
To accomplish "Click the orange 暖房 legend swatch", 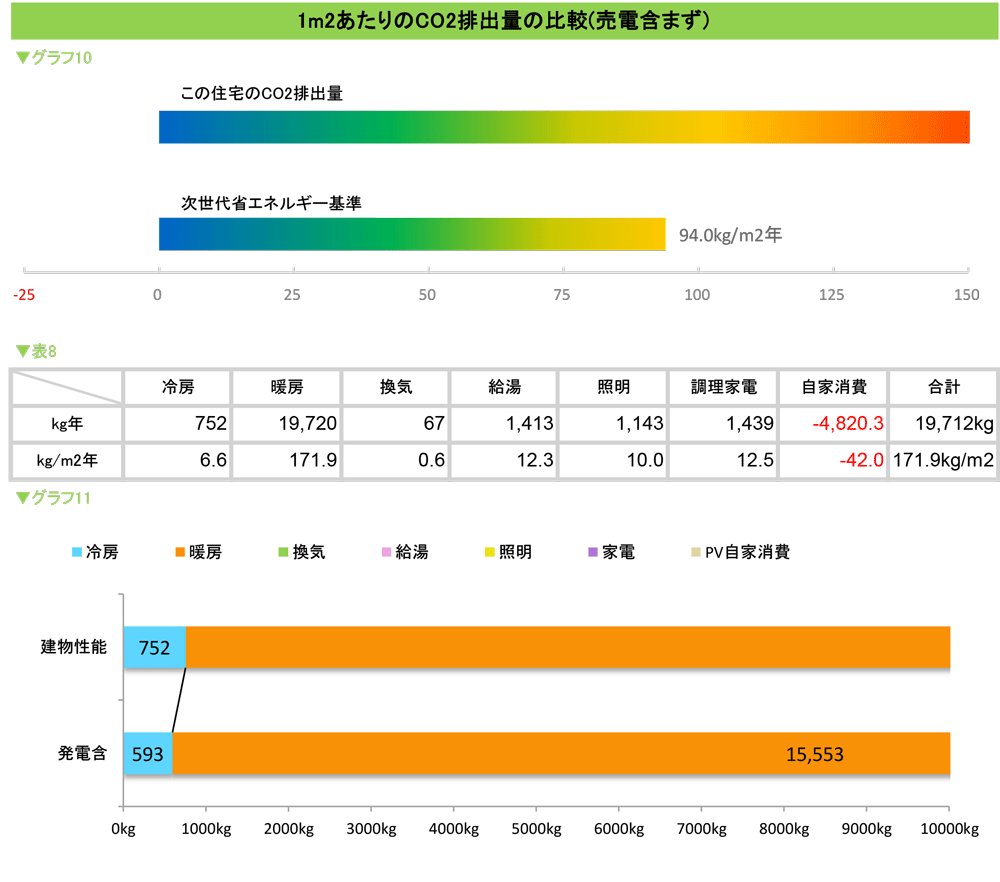I will (180, 552).
